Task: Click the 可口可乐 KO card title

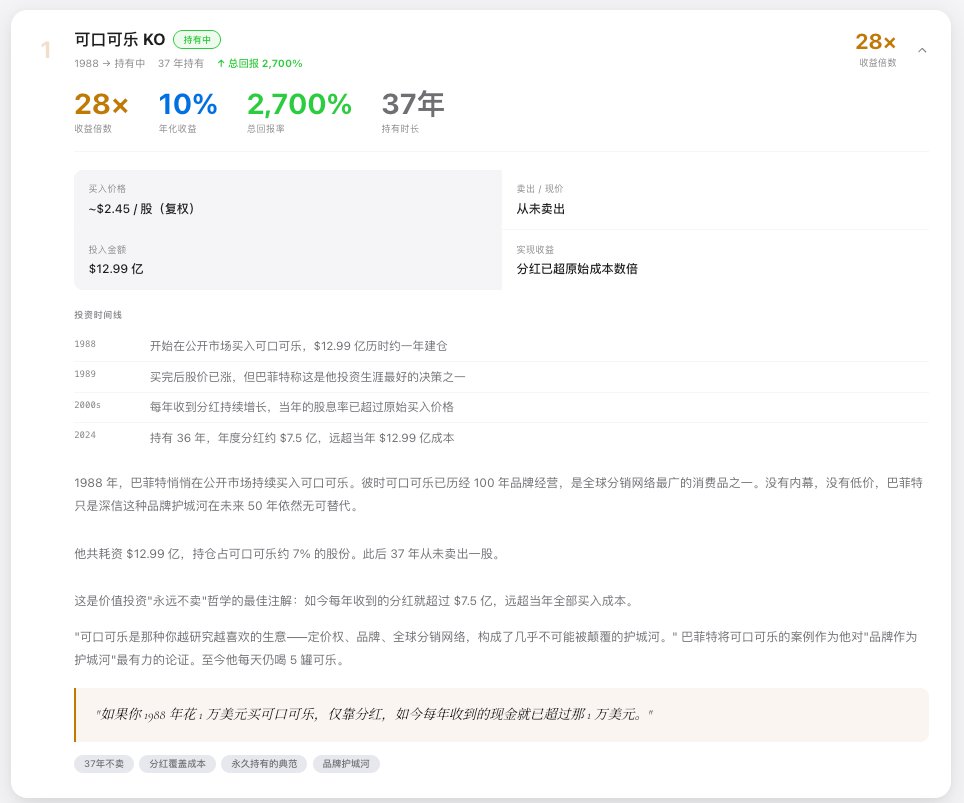Action: pos(120,40)
